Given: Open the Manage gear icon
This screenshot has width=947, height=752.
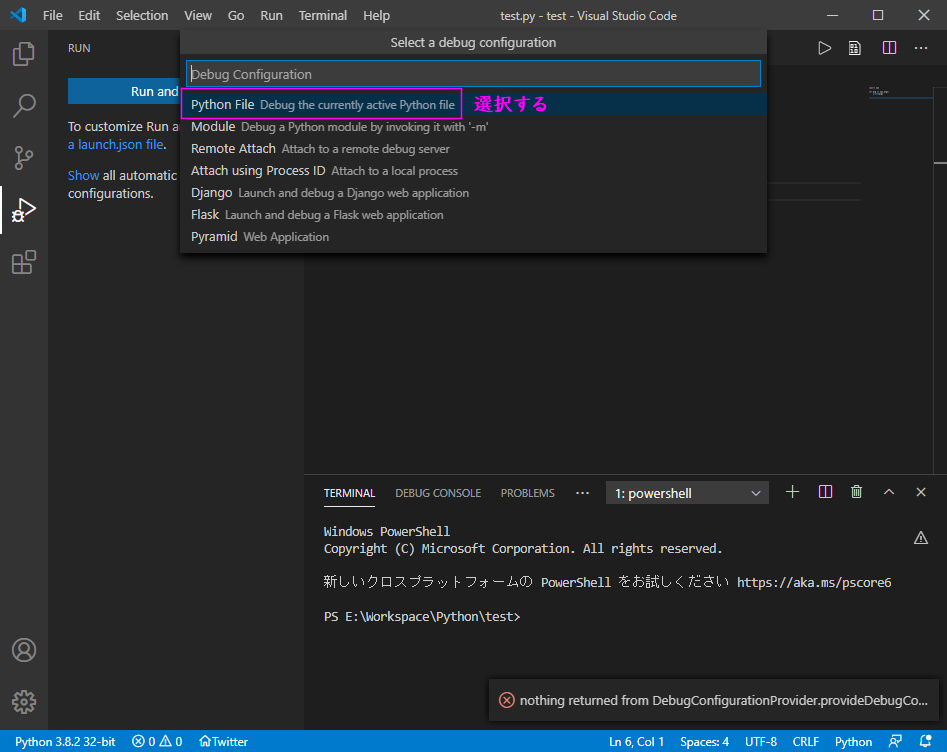Looking at the screenshot, I should [x=24, y=702].
